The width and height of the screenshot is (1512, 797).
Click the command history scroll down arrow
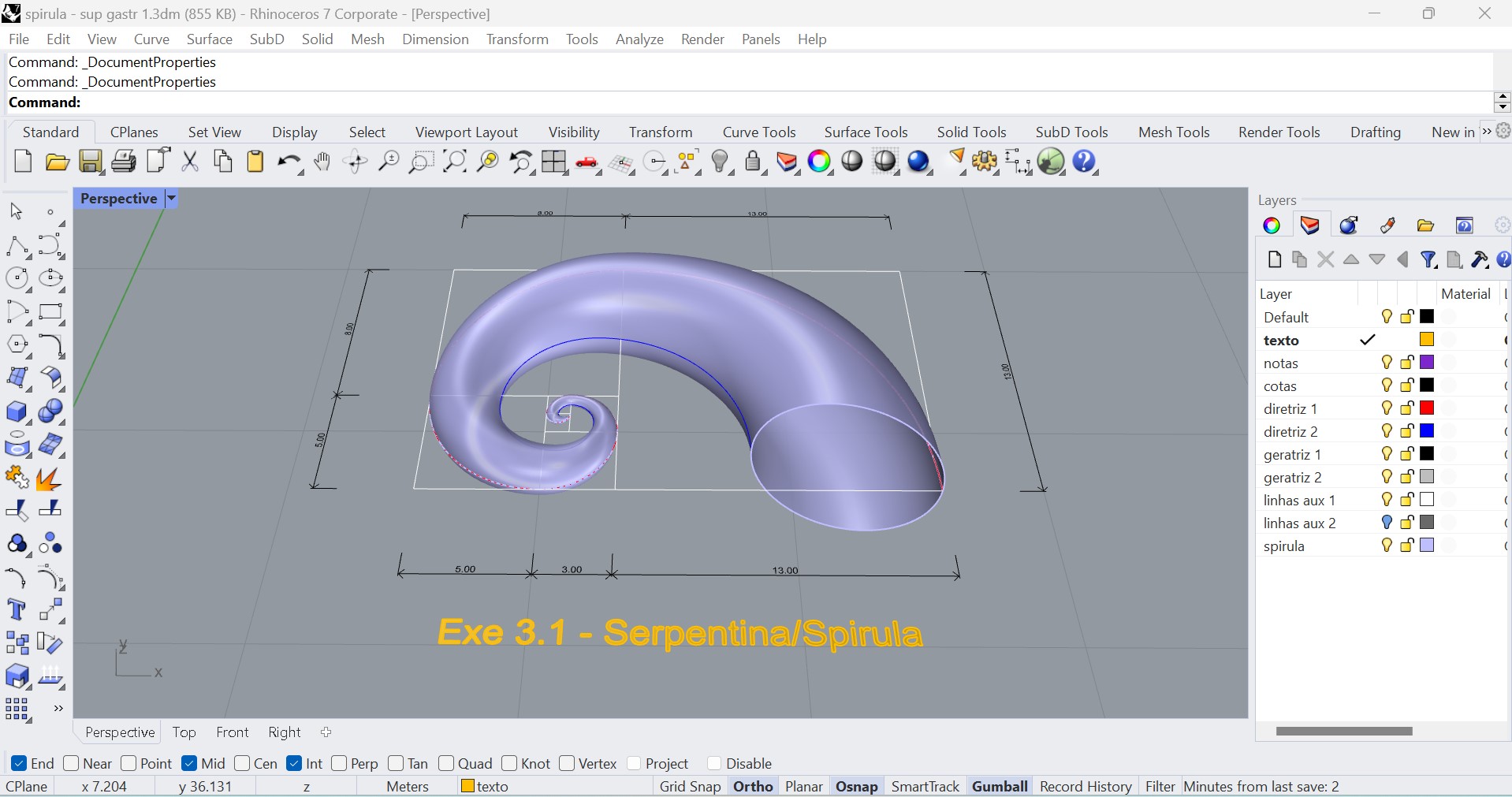pos(1502,107)
